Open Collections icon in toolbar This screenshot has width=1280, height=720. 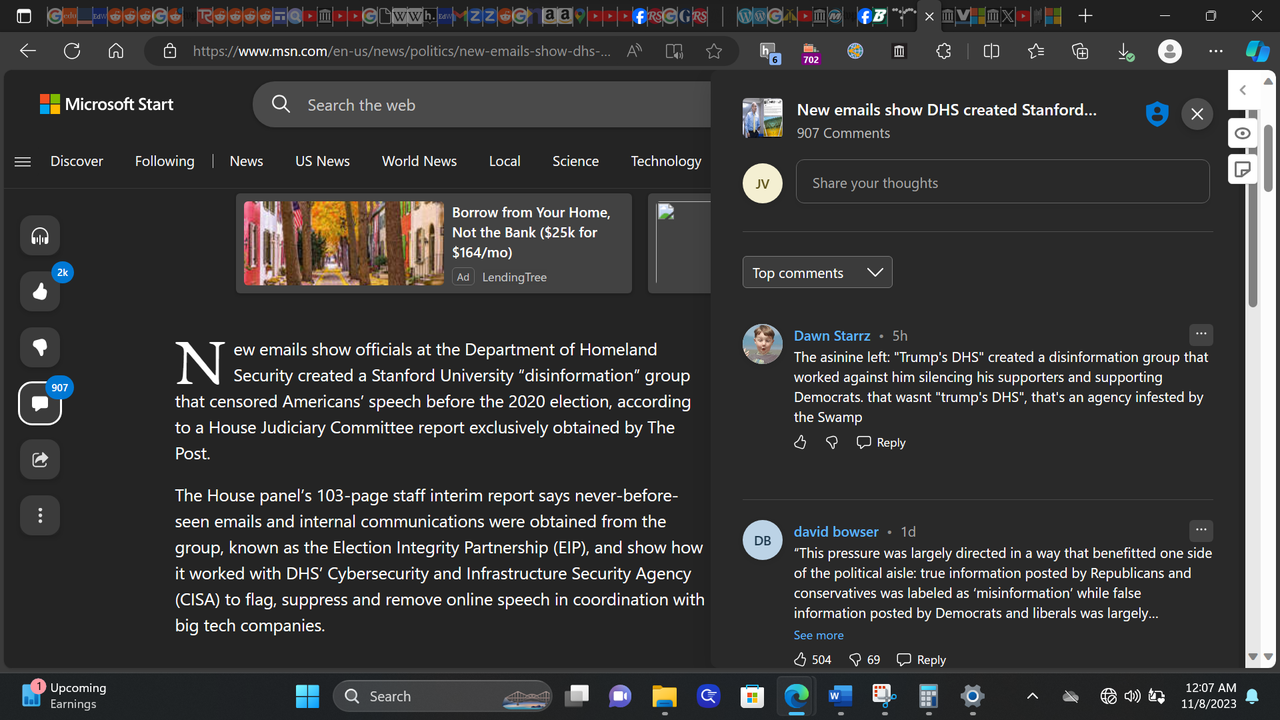pyautogui.click(x=1080, y=51)
